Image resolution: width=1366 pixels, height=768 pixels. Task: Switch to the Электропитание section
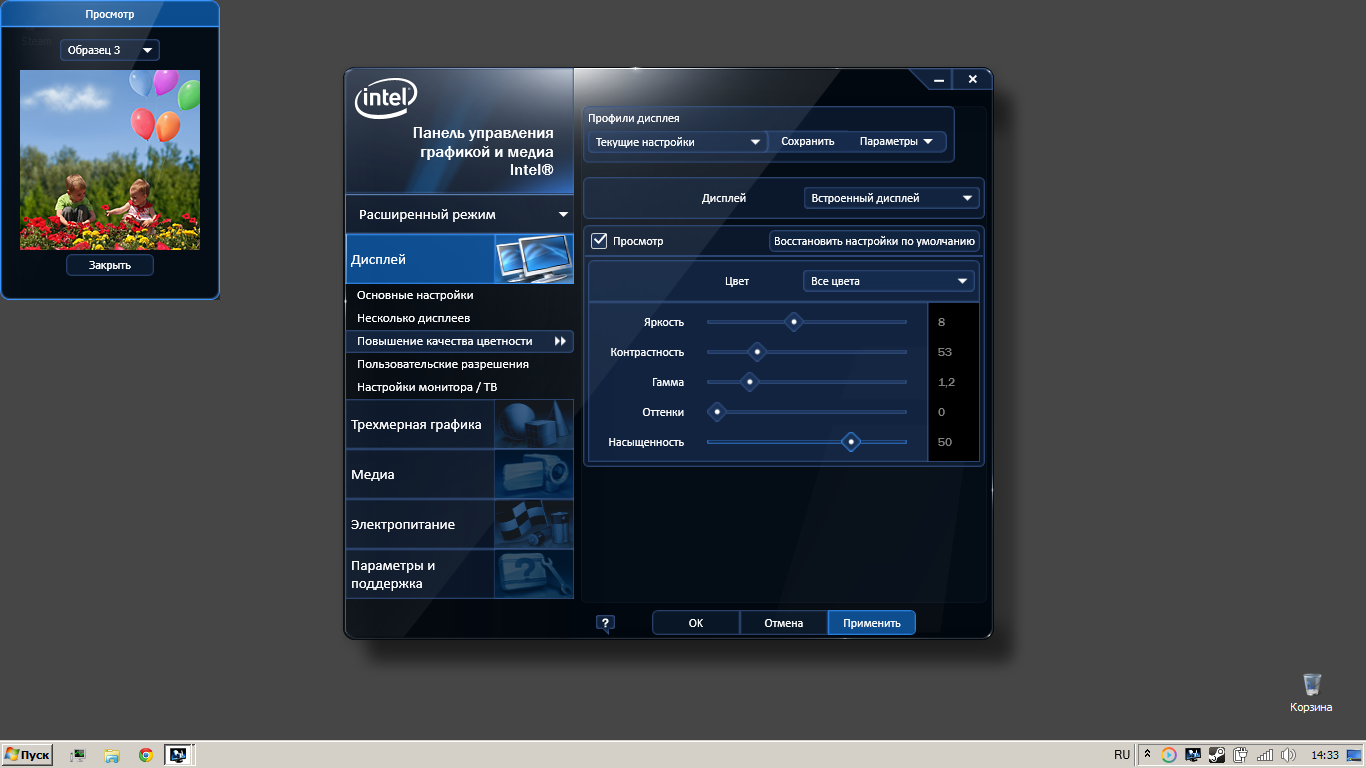point(460,524)
